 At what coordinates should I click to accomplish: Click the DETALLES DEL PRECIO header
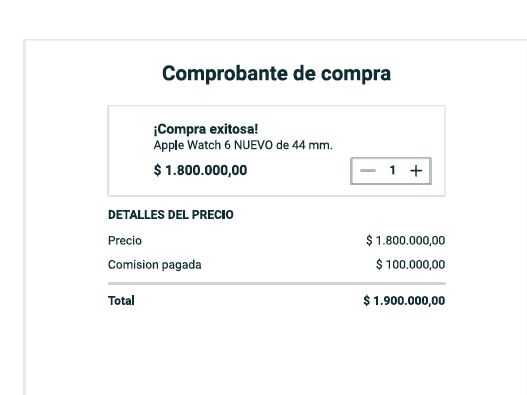point(171,214)
